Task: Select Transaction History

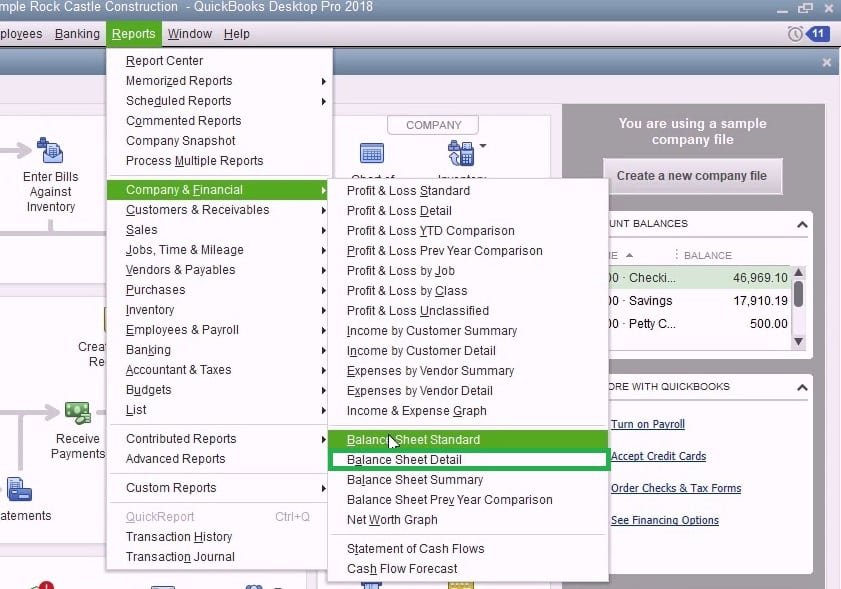Action: tap(219, 537)
